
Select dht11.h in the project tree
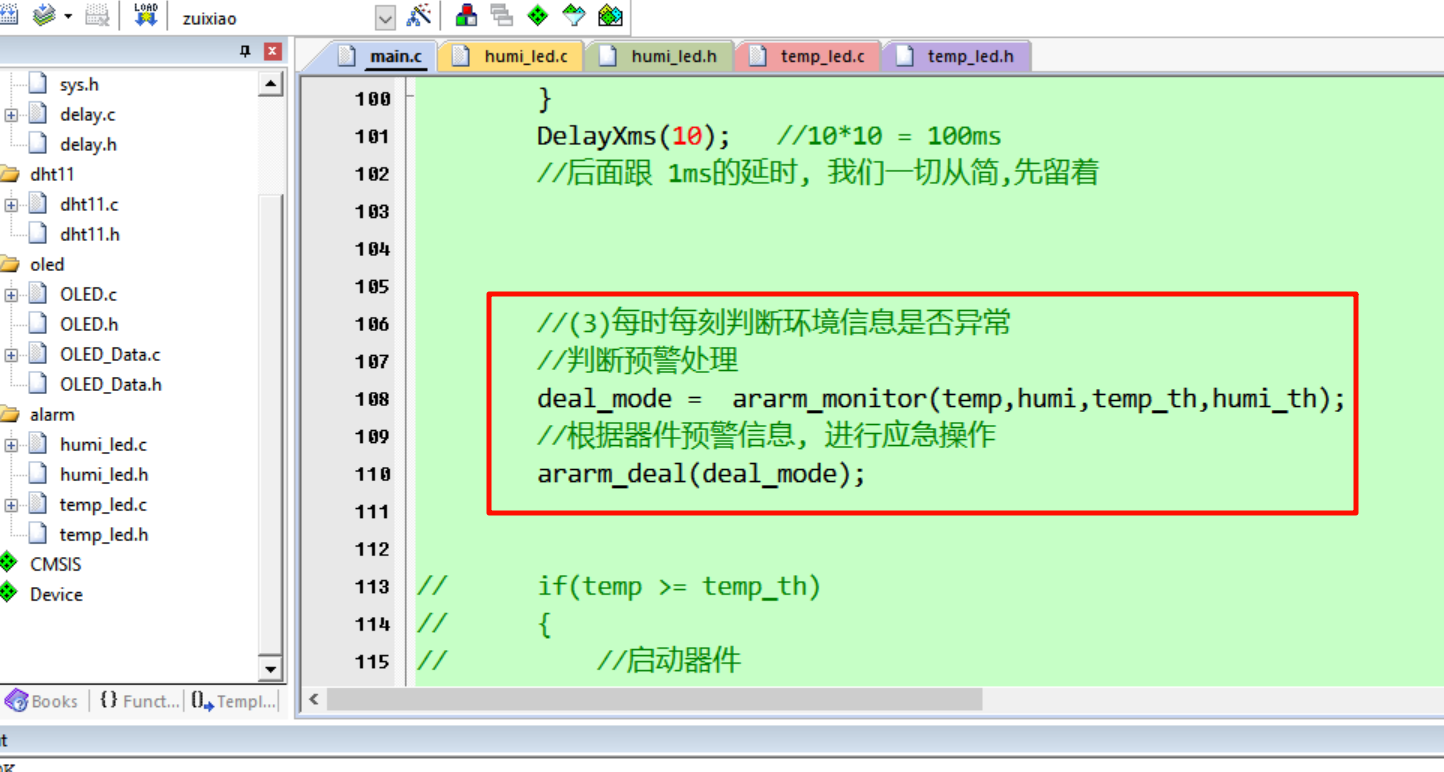[x=89, y=234]
